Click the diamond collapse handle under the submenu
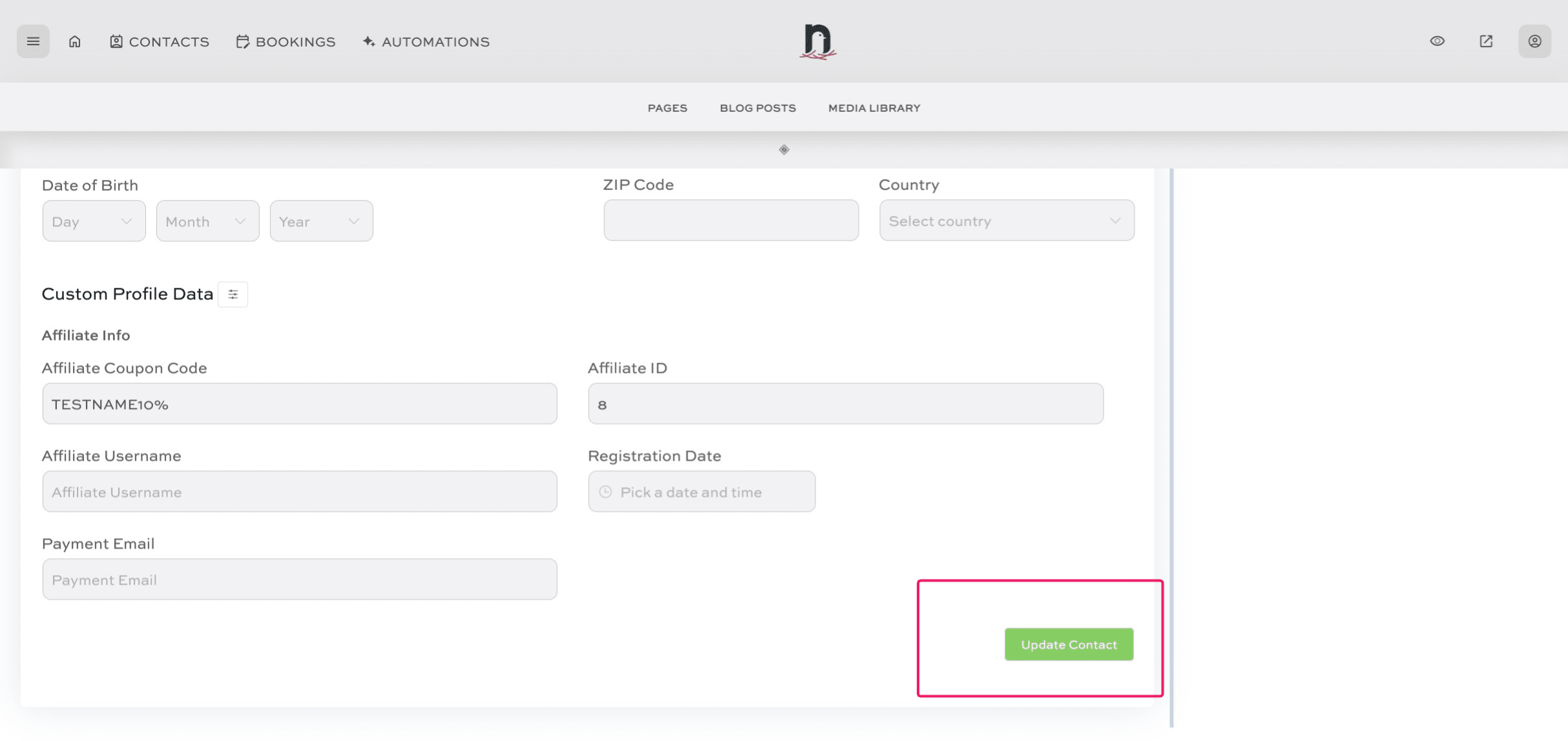The image size is (1568, 741). click(x=784, y=150)
